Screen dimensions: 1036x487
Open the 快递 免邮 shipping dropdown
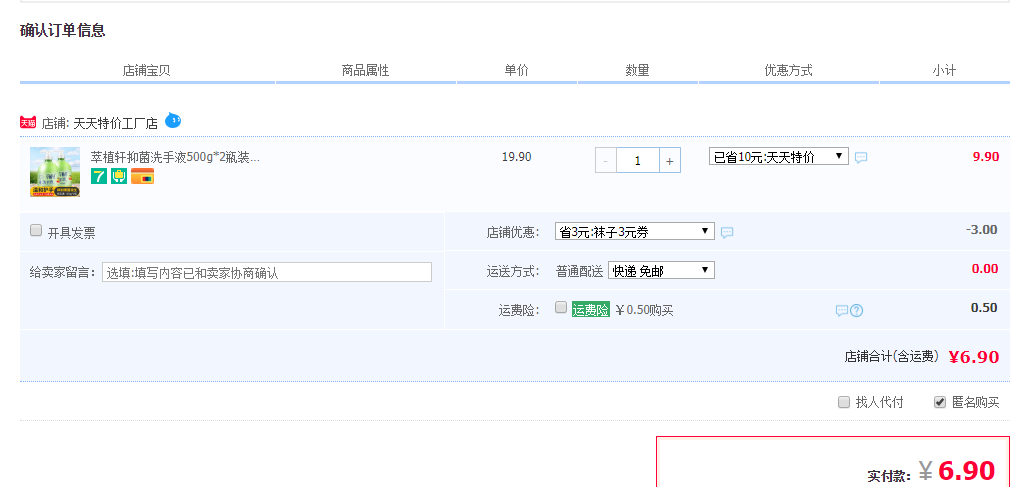click(661, 270)
